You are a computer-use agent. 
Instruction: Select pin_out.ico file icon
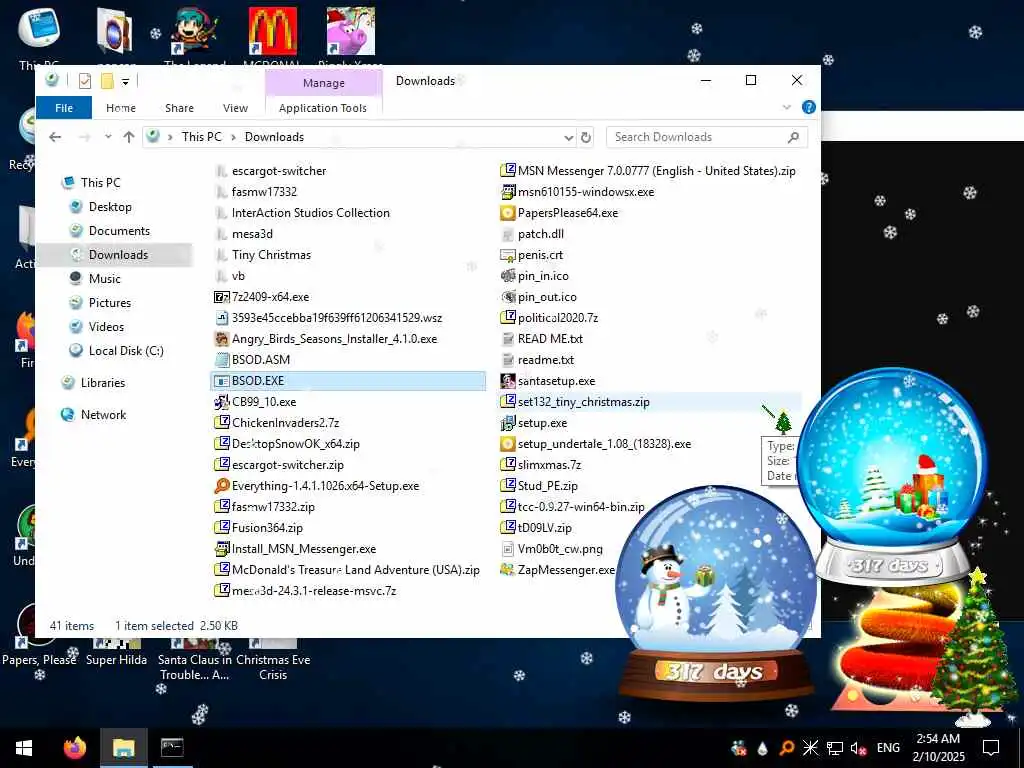point(508,296)
